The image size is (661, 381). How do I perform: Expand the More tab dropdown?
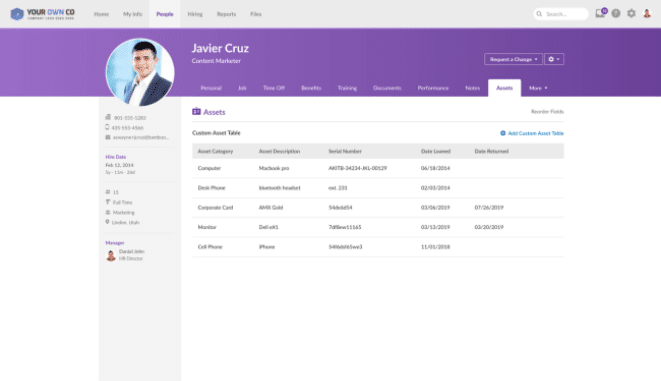538,88
